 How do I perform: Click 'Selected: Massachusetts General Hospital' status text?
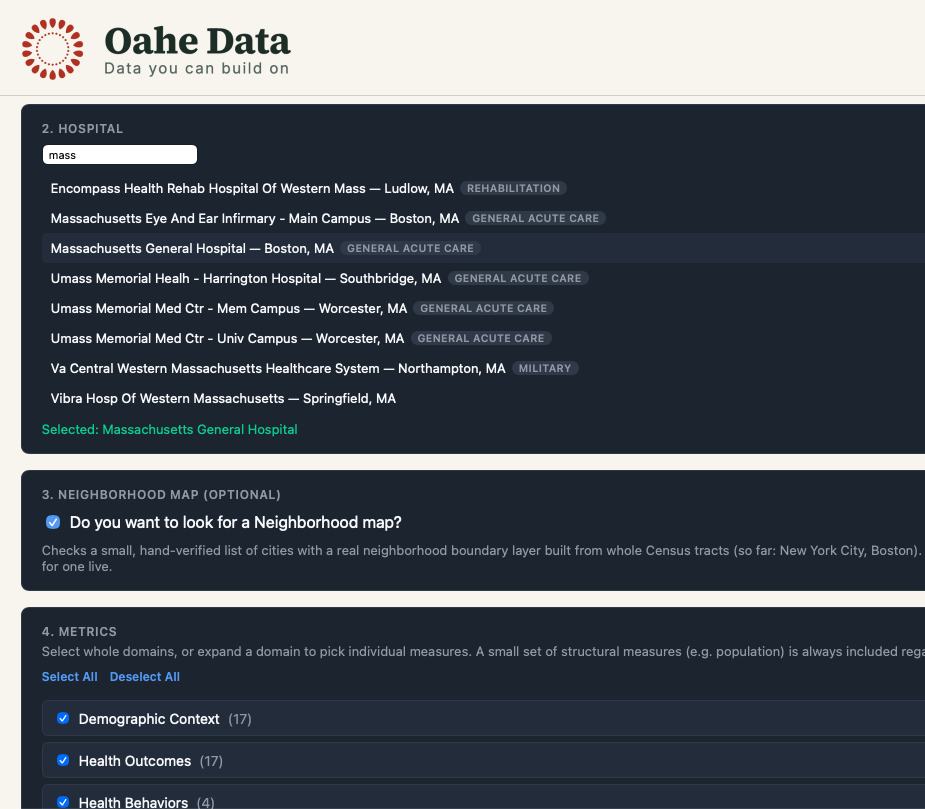(x=169, y=430)
